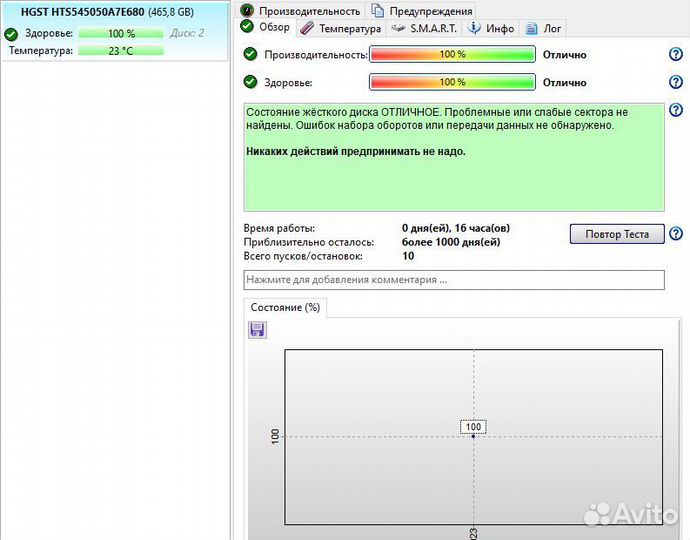Click the green health check icon in disk list
The width and height of the screenshot is (690, 540).
(11, 34)
